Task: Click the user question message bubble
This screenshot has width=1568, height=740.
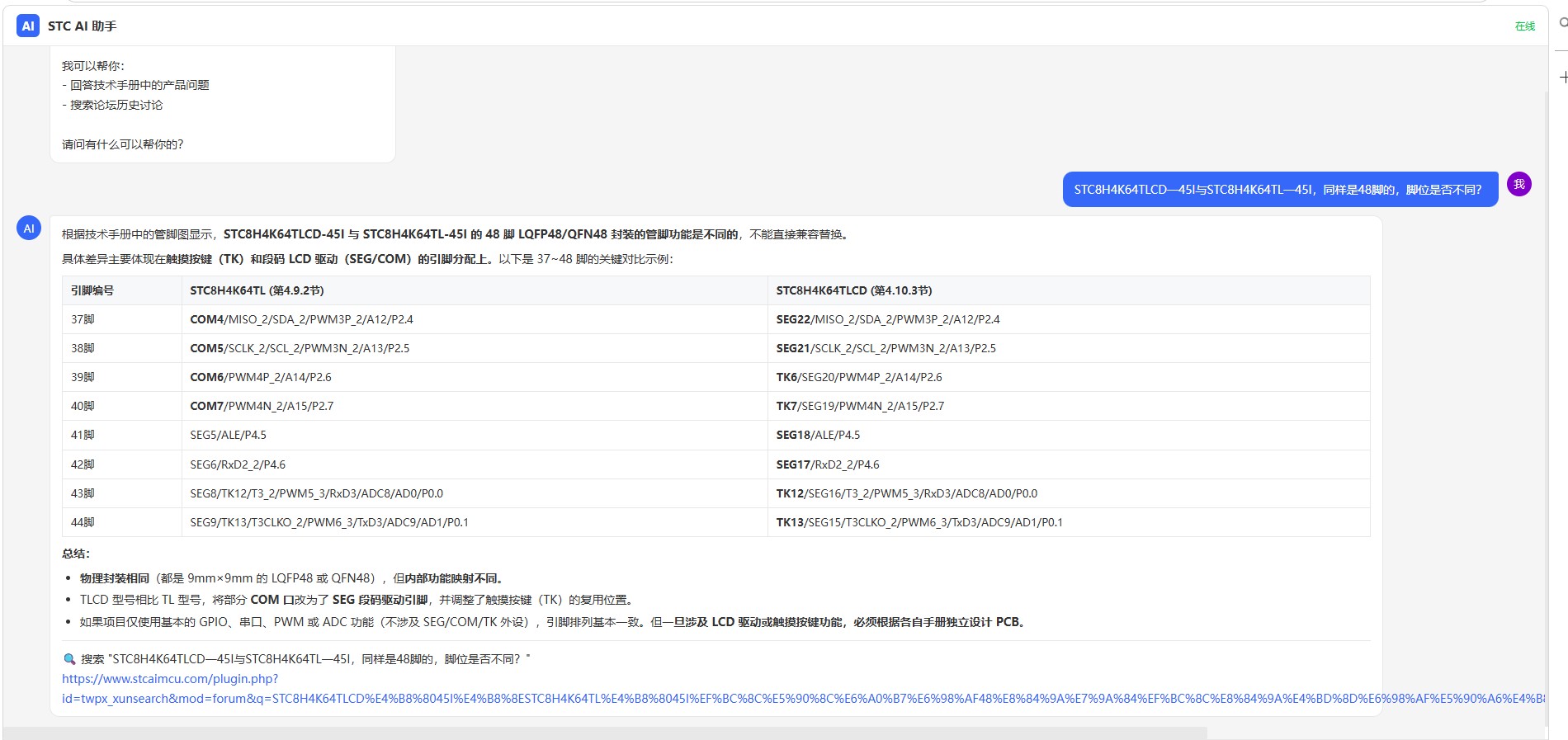Action: (x=1280, y=190)
